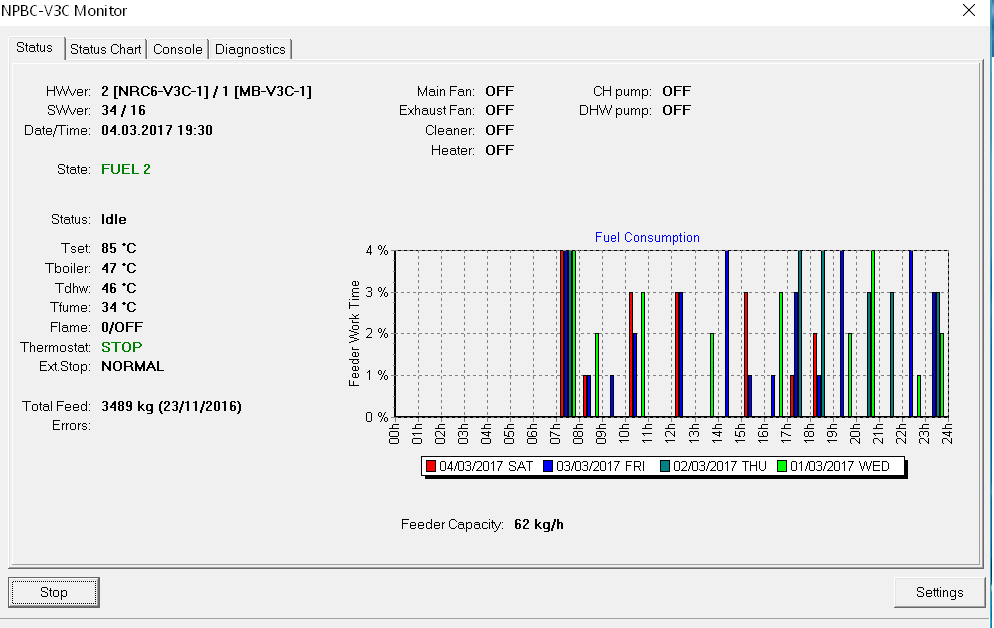Click the green STOP thermostat value
The height and width of the screenshot is (628, 994).
122,347
